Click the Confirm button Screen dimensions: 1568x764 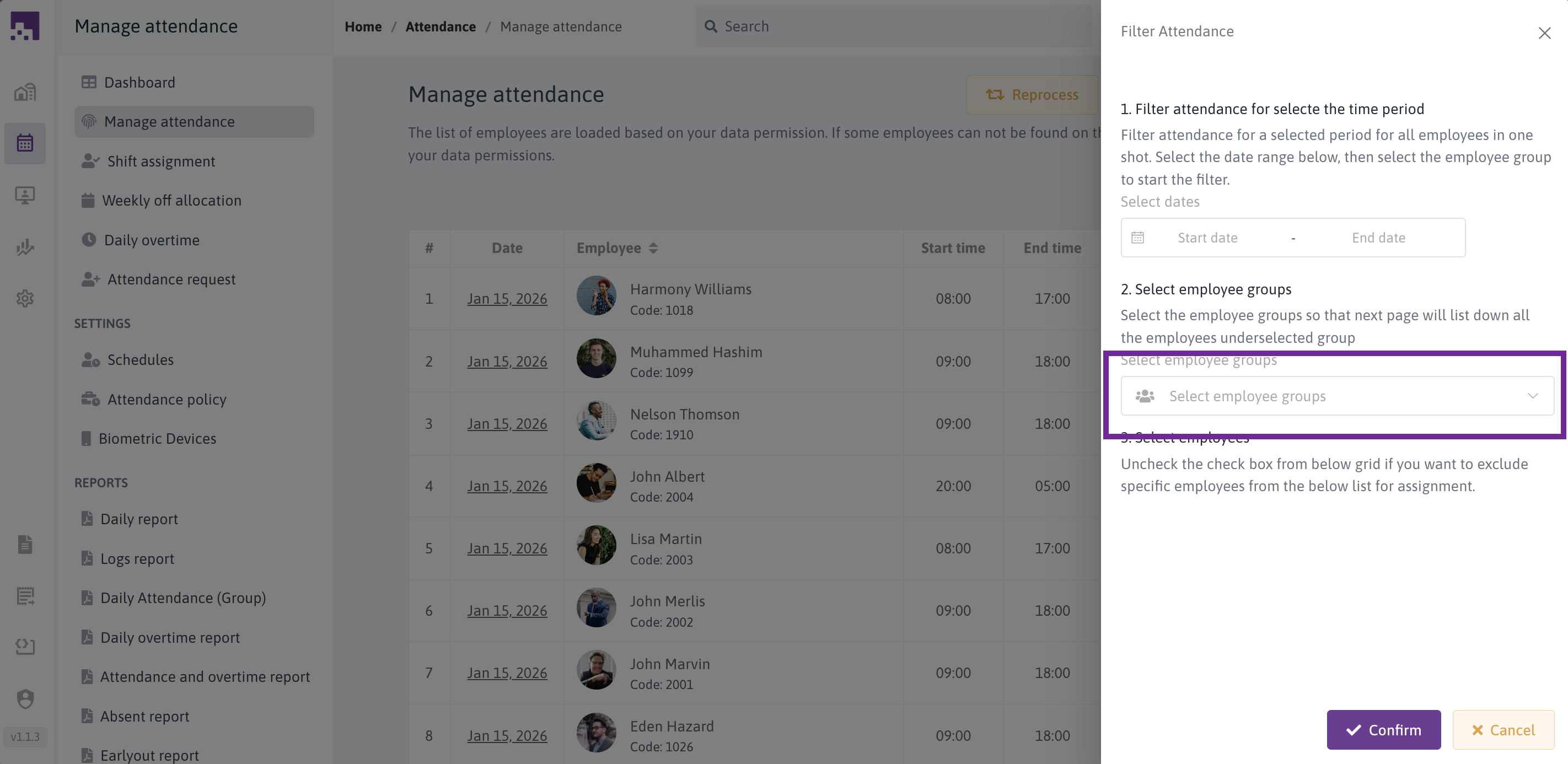pyautogui.click(x=1383, y=729)
